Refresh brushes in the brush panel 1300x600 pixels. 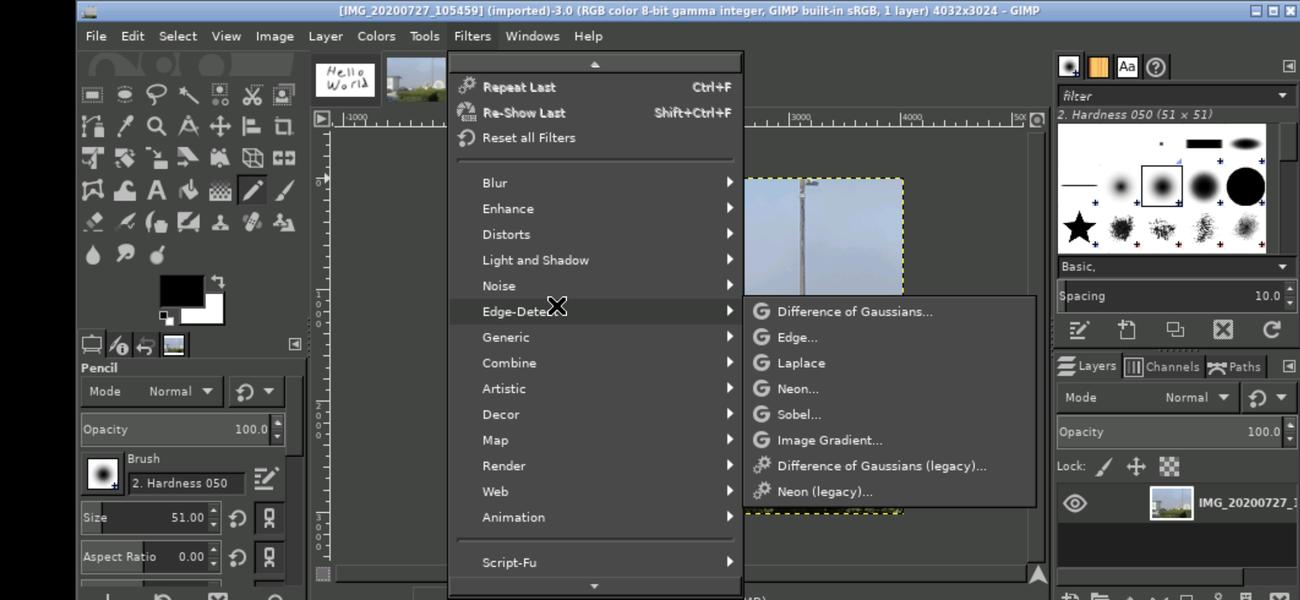pos(1271,330)
